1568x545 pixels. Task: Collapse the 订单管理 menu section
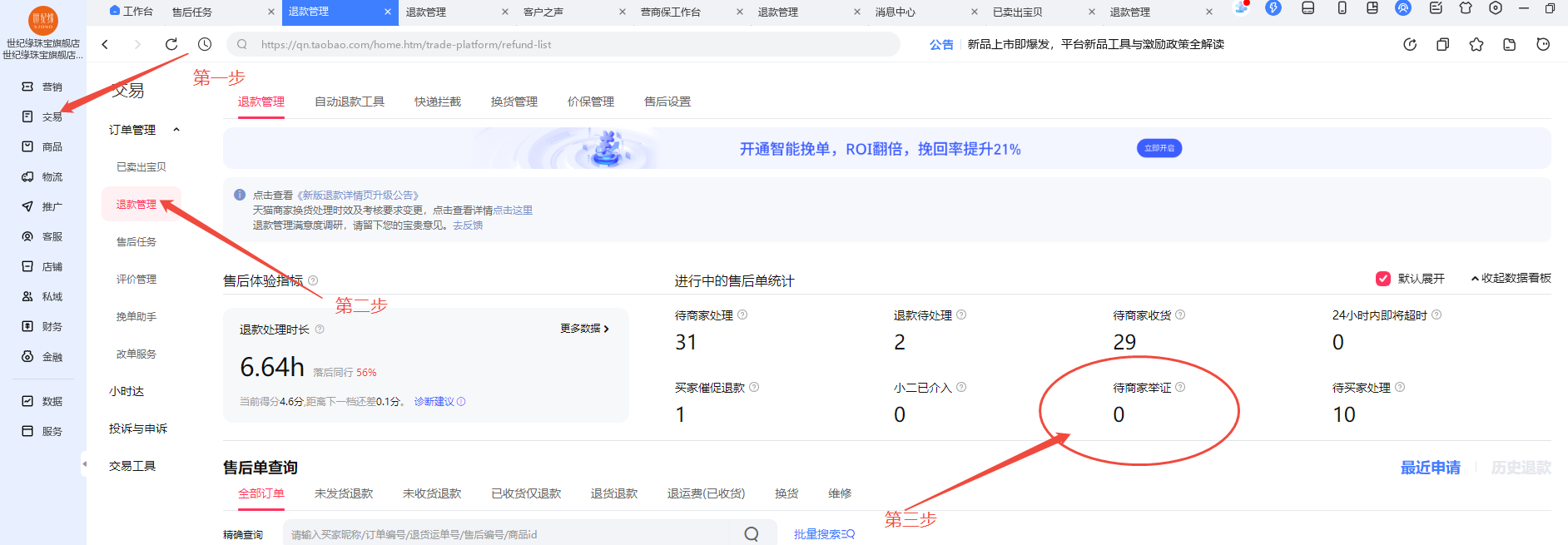click(x=176, y=130)
